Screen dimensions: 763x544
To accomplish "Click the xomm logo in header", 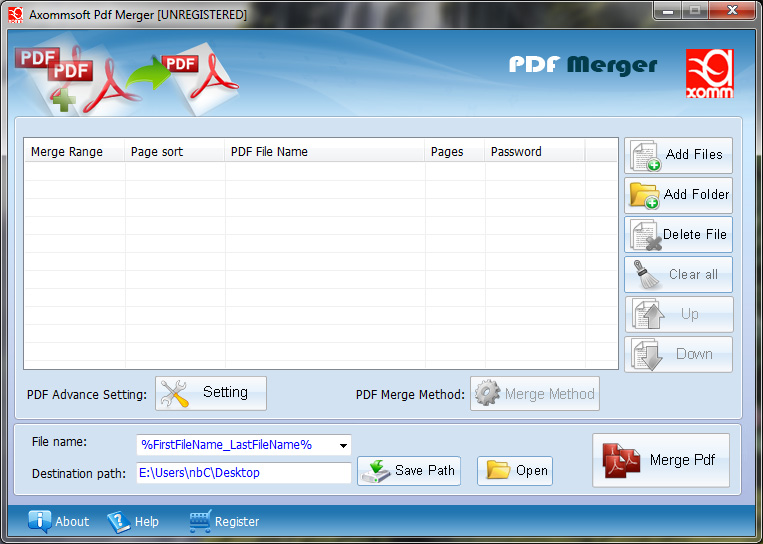I will click(x=710, y=73).
